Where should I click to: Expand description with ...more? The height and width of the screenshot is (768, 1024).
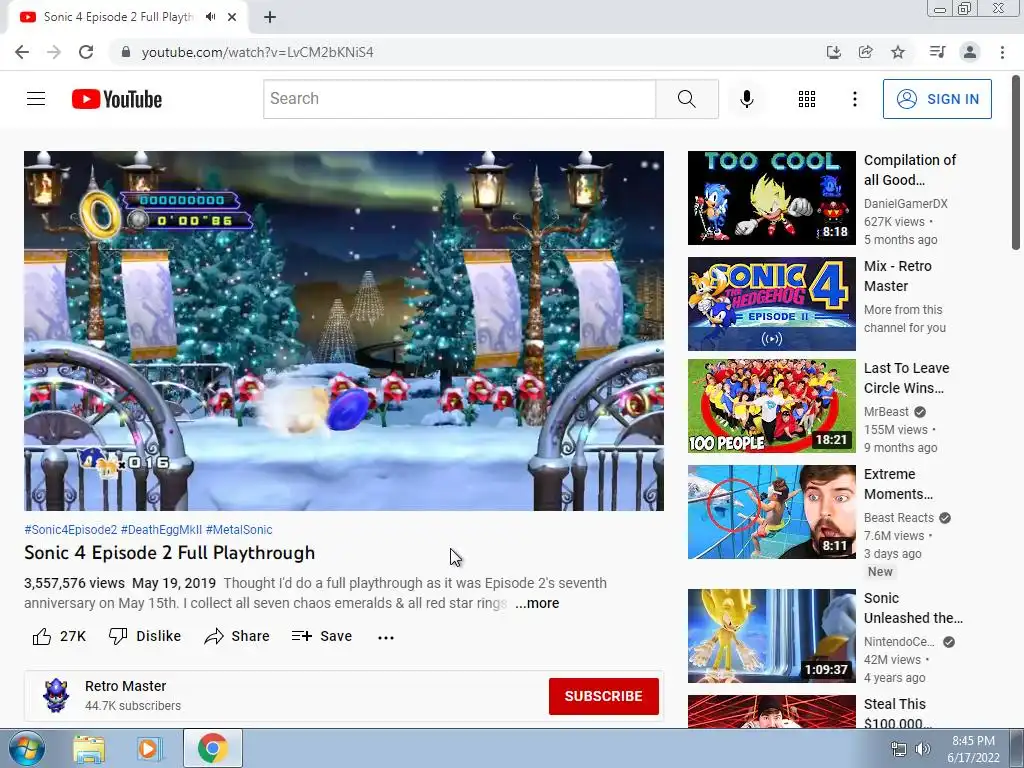point(537,603)
